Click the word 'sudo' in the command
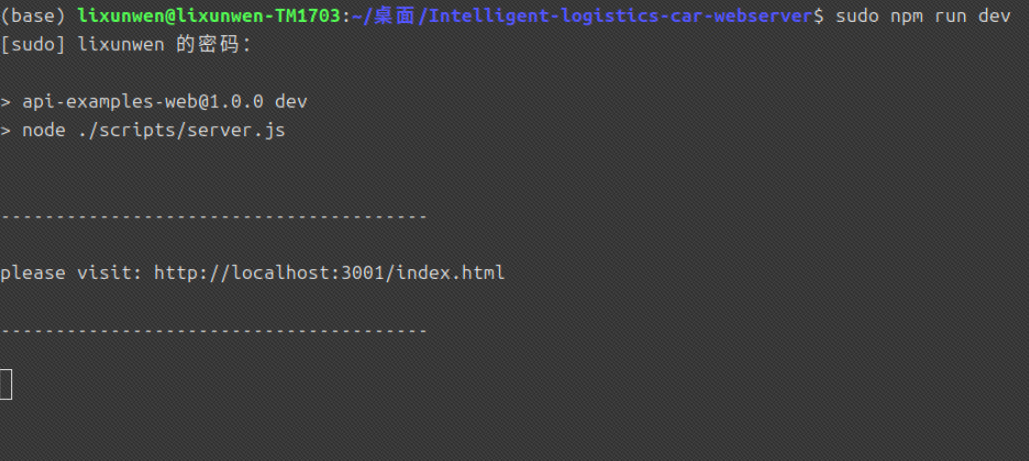1029x461 pixels. 857,16
